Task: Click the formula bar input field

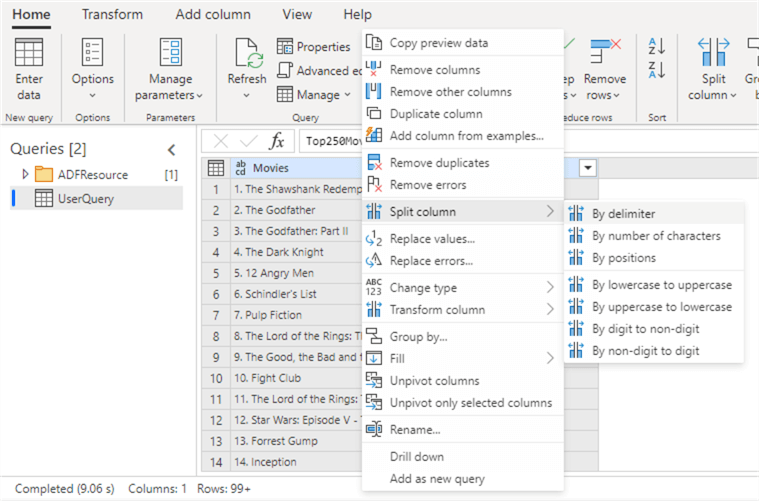Action: [x=330, y=141]
